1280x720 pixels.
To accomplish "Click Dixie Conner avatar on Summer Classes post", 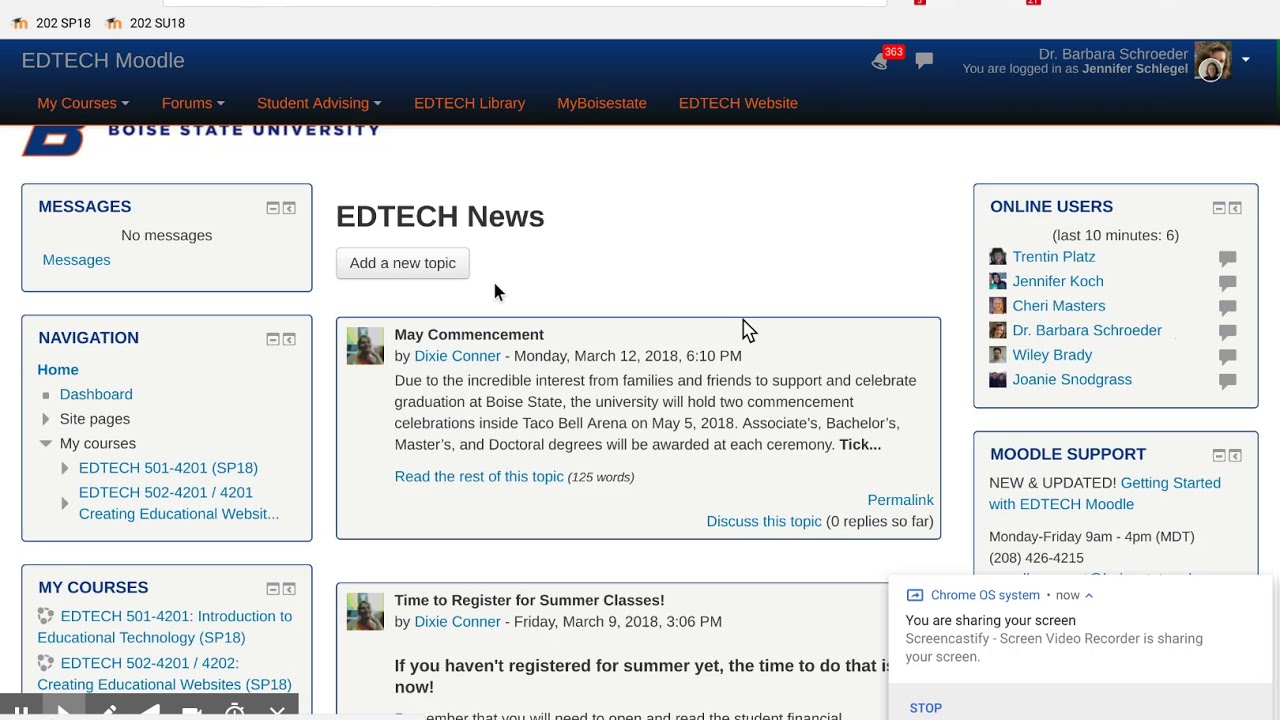I will pyautogui.click(x=365, y=611).
